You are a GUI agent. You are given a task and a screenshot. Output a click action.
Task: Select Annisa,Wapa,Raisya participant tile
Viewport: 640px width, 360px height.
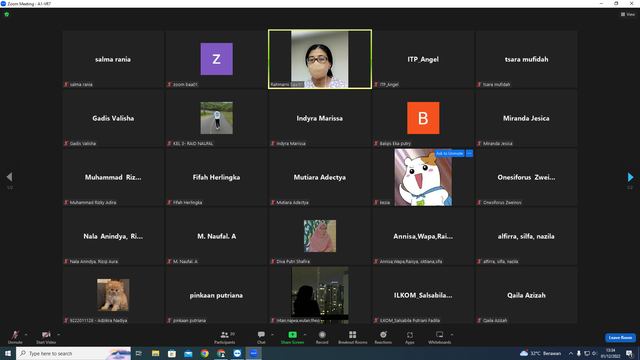(423, 236)
